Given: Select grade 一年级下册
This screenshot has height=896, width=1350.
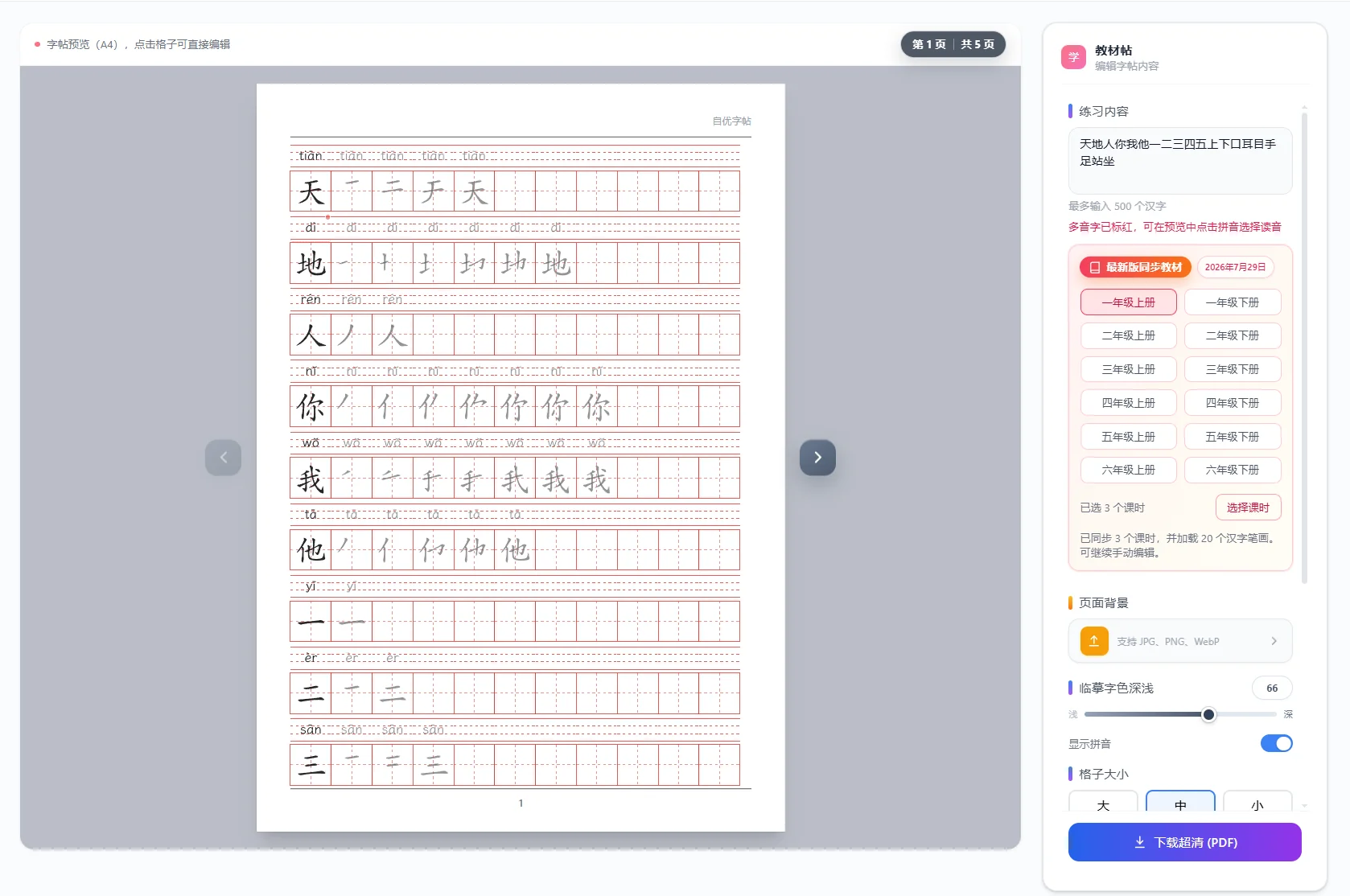Looking at the screenshot, I should tap(1233, 302).
